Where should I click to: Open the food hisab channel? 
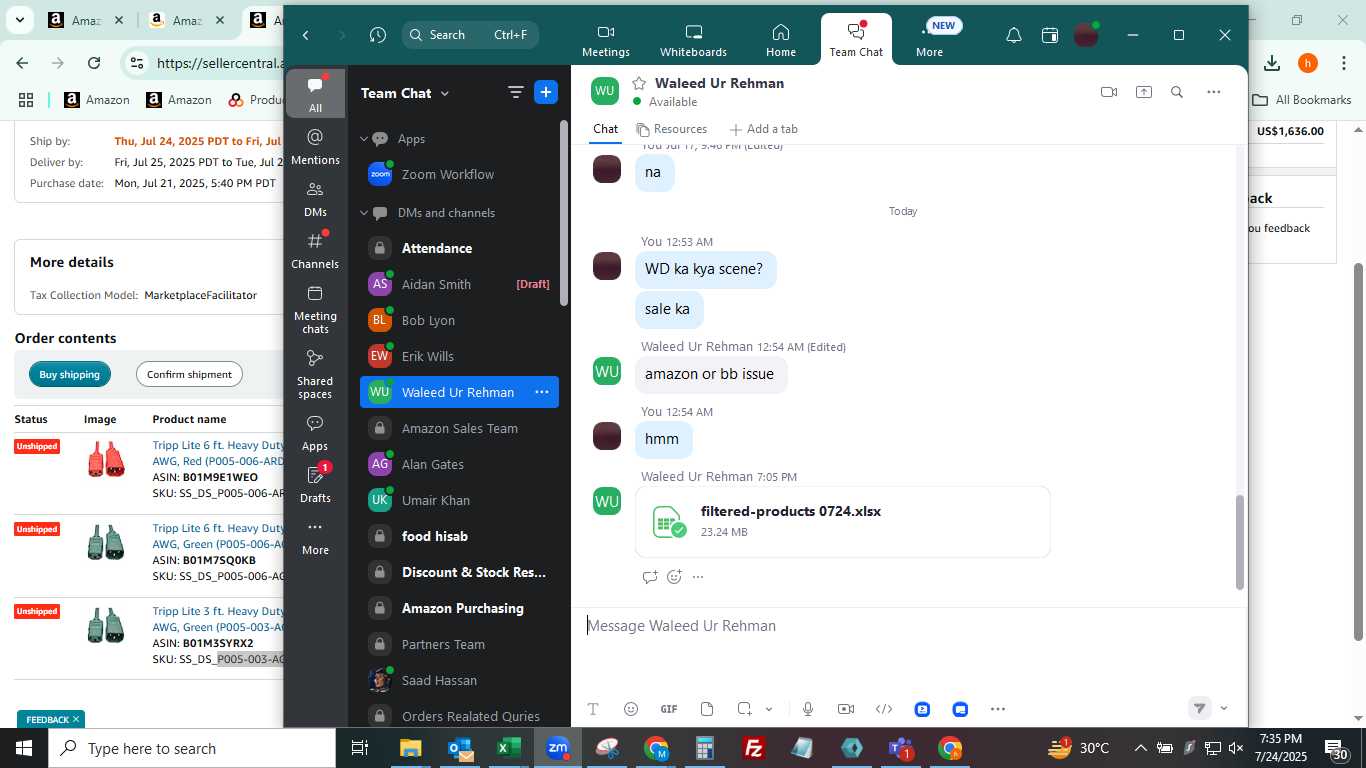point(459,536)
